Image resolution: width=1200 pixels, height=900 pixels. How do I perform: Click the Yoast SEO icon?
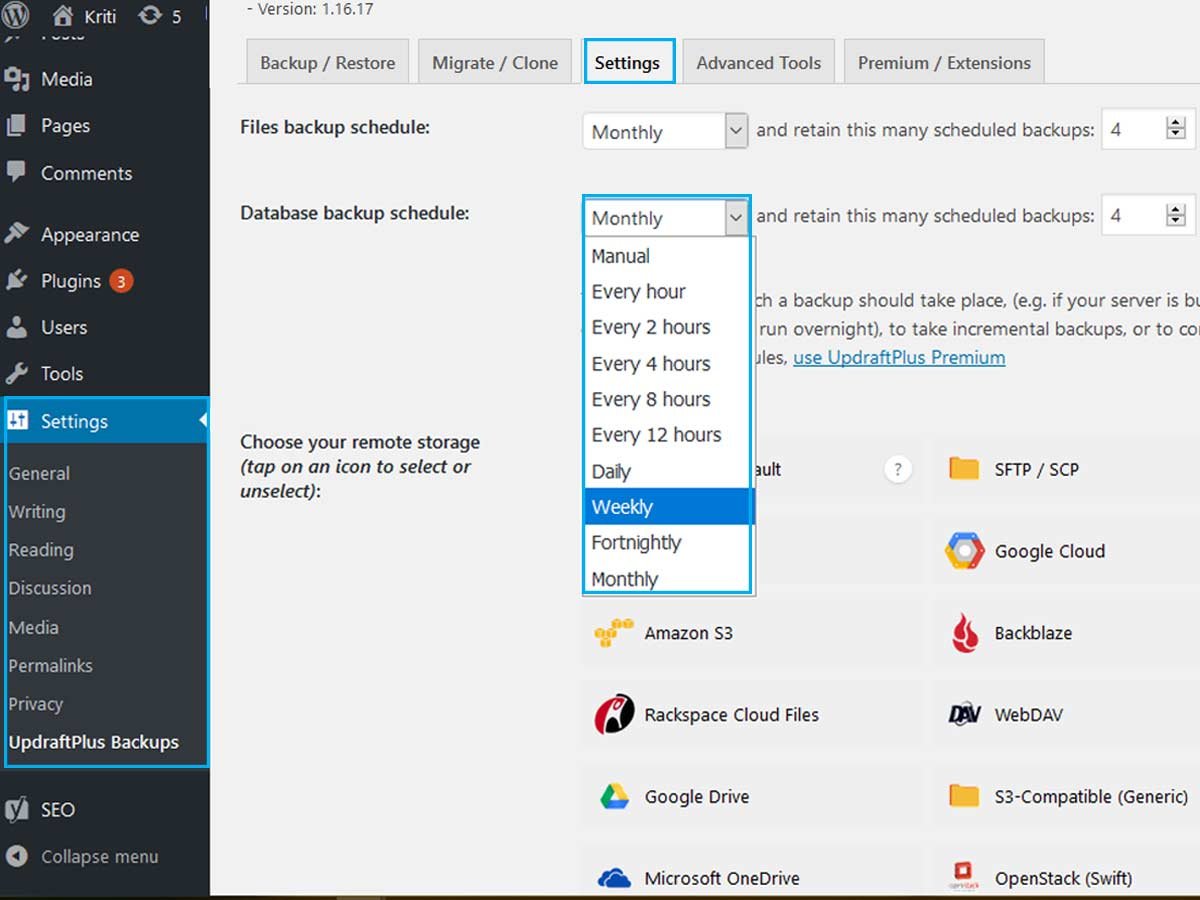[16, 809]
